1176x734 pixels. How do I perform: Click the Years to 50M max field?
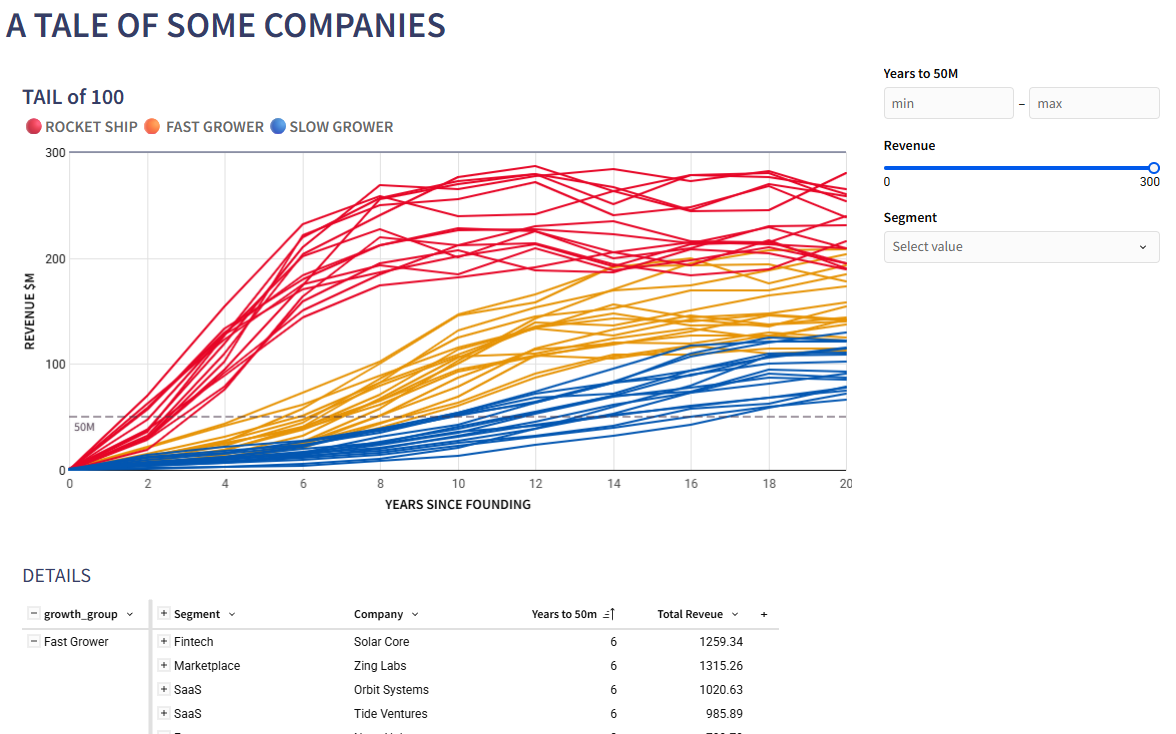point(1093,103)
